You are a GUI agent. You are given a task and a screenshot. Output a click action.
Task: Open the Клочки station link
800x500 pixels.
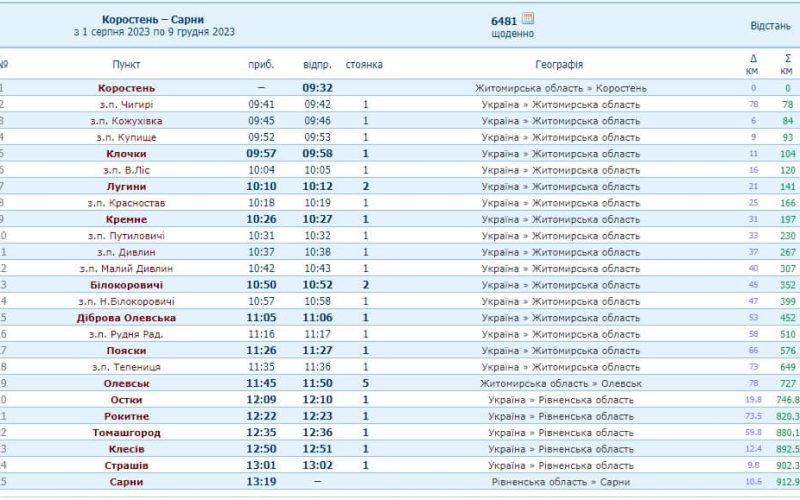pos(126,154)
